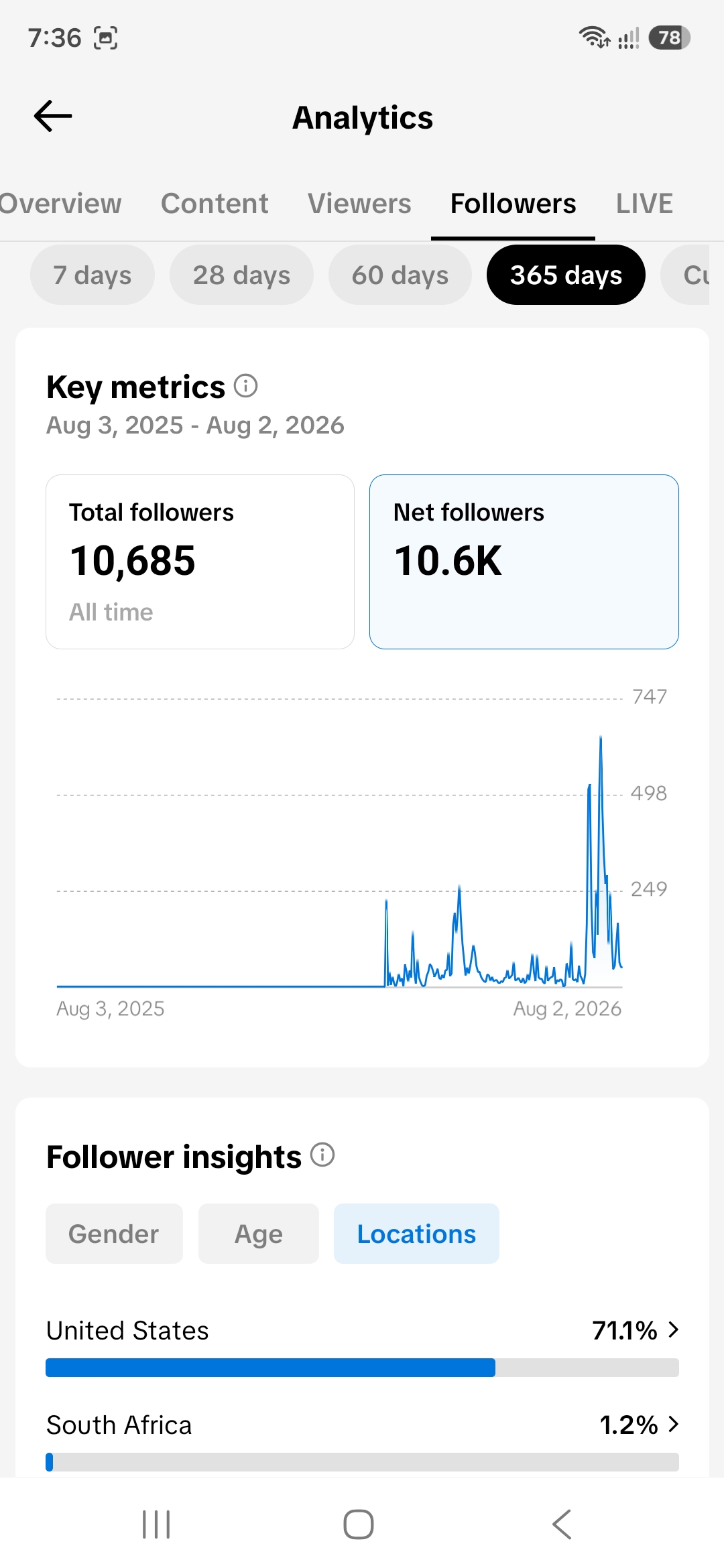Viewport: 724px width, 1568px height.
Task: Open Follower insights info icon
Action: pyautogui.click(x=322, y=1155)
